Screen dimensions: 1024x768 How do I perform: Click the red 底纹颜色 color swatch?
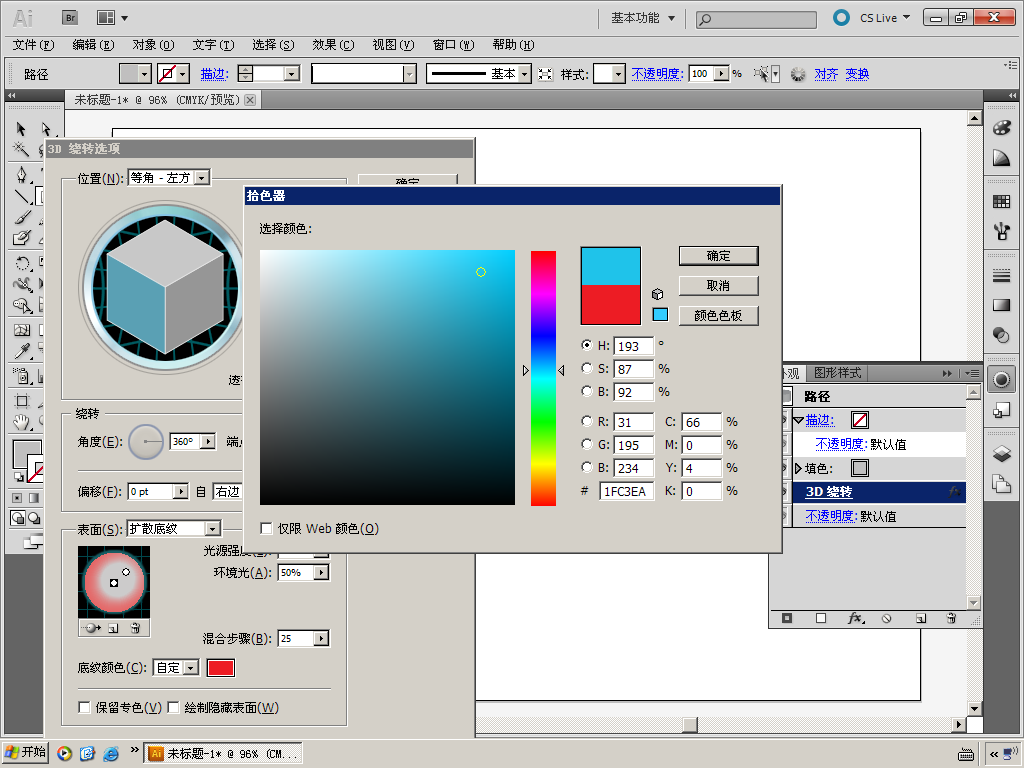[220, 668]
